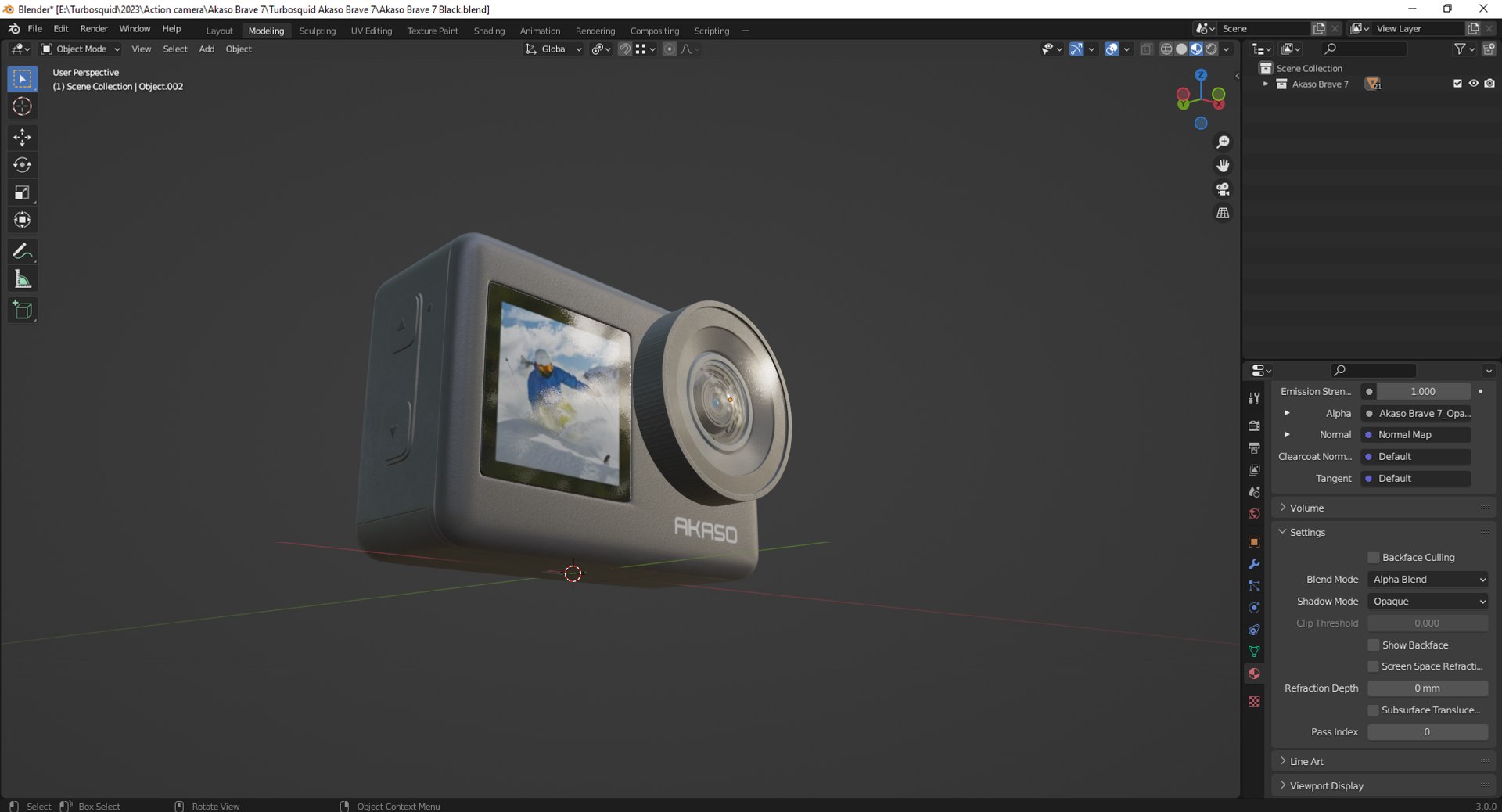Click the Akaso Brave 7_Opa alpha texture button
Viewport: 1502px width, 812px height.
(x=1416, y=414)
